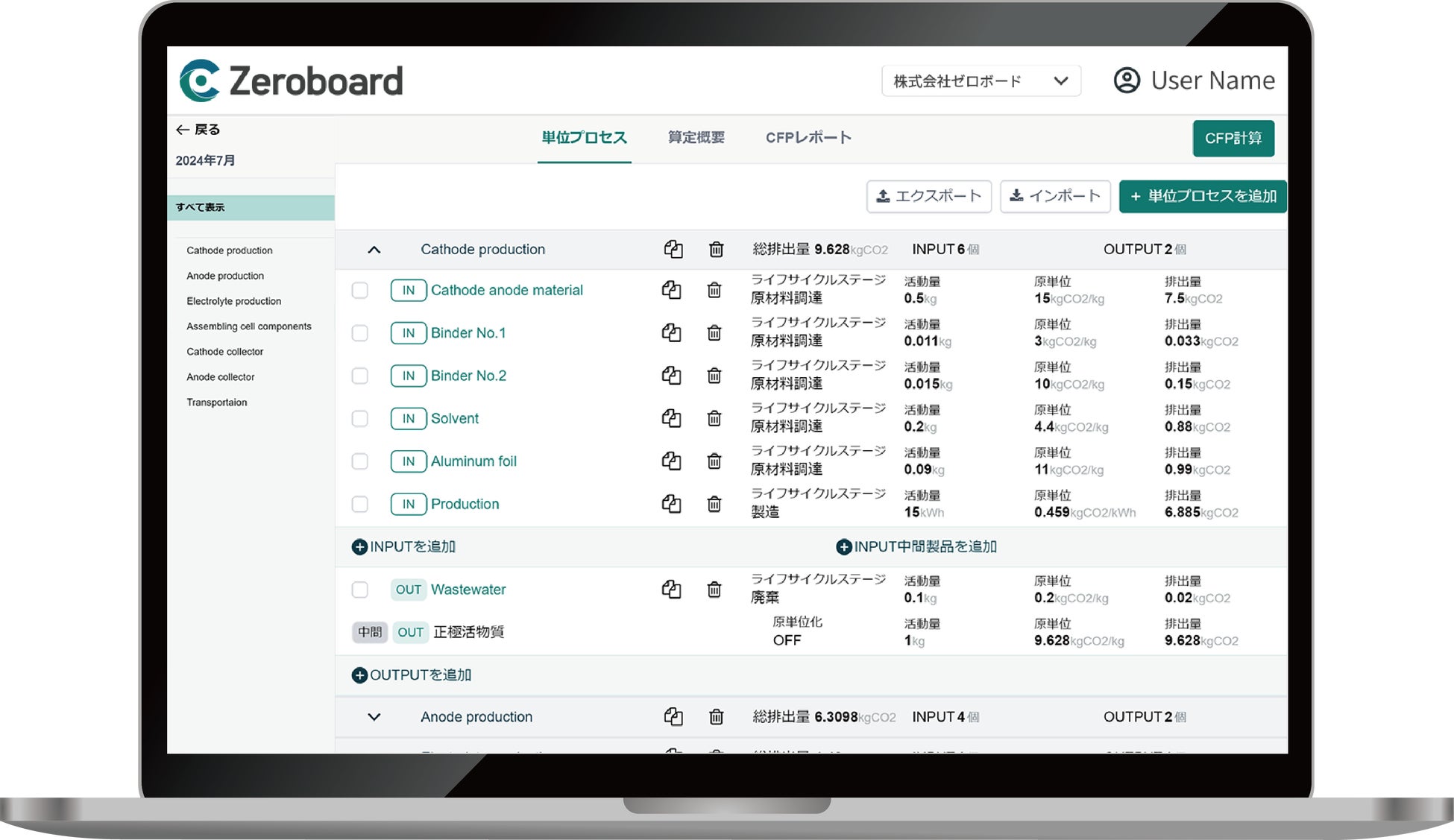The width and height of the screenshot is (1454, 840).
Task: Click trash icon for Aluminum foil
Action: (x=714, y=461)
